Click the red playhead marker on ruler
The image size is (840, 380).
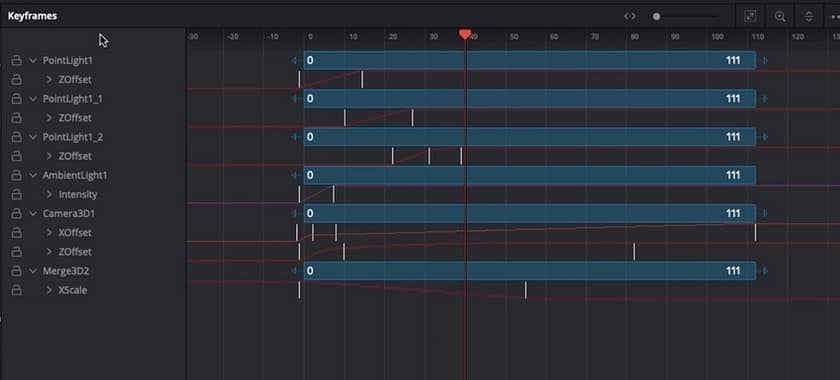coord(465,35)
